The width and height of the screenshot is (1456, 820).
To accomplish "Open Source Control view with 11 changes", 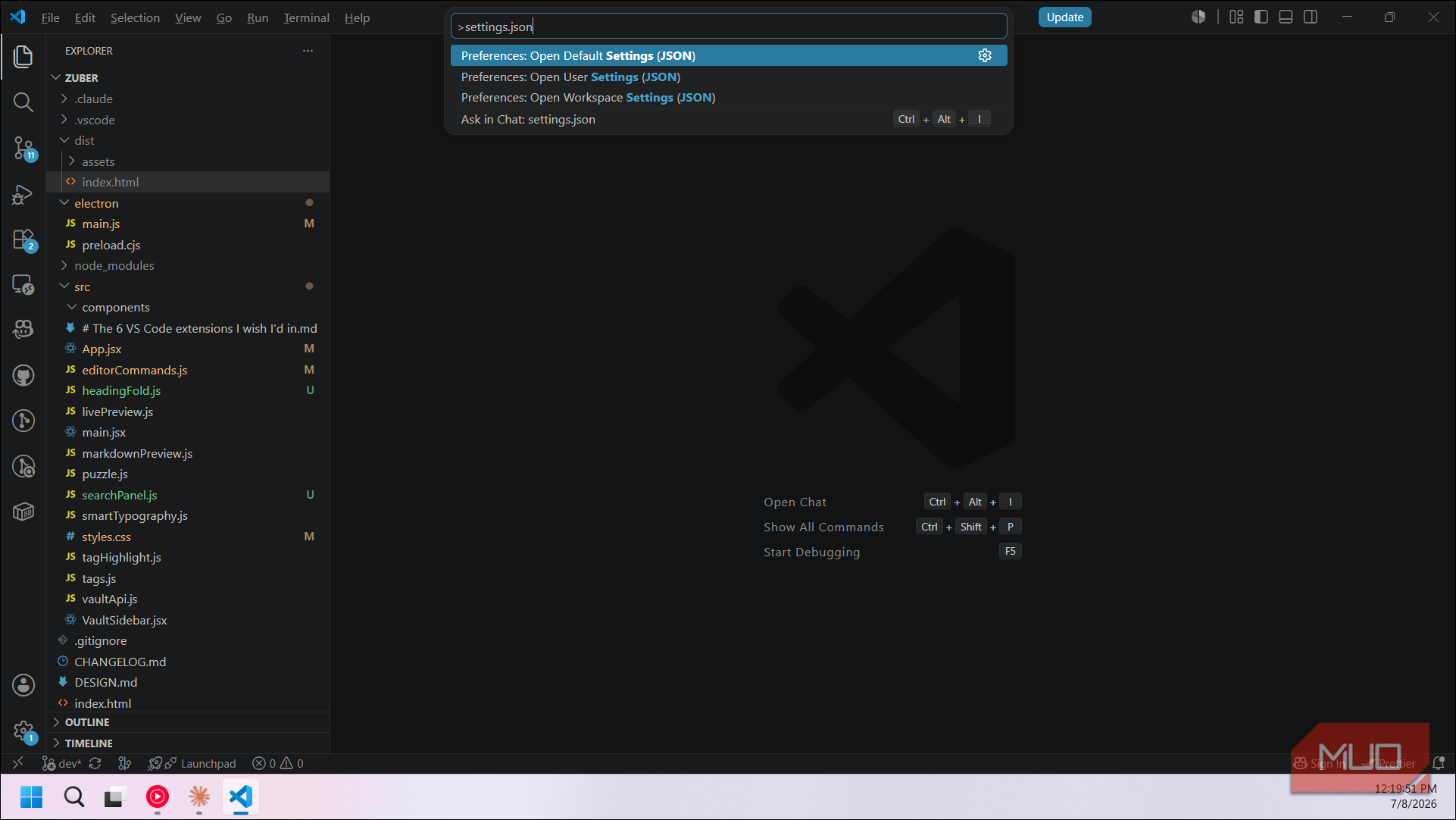I will pyautogui.click(x=23, y=148).
